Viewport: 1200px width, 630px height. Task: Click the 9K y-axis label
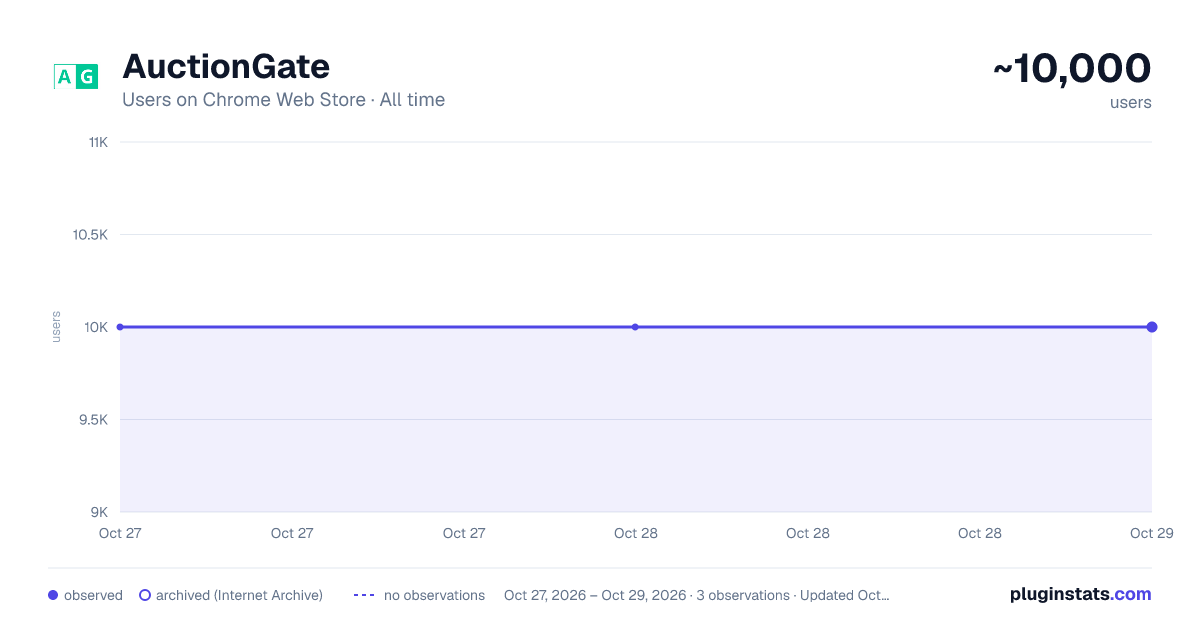[x=100, y=512]
